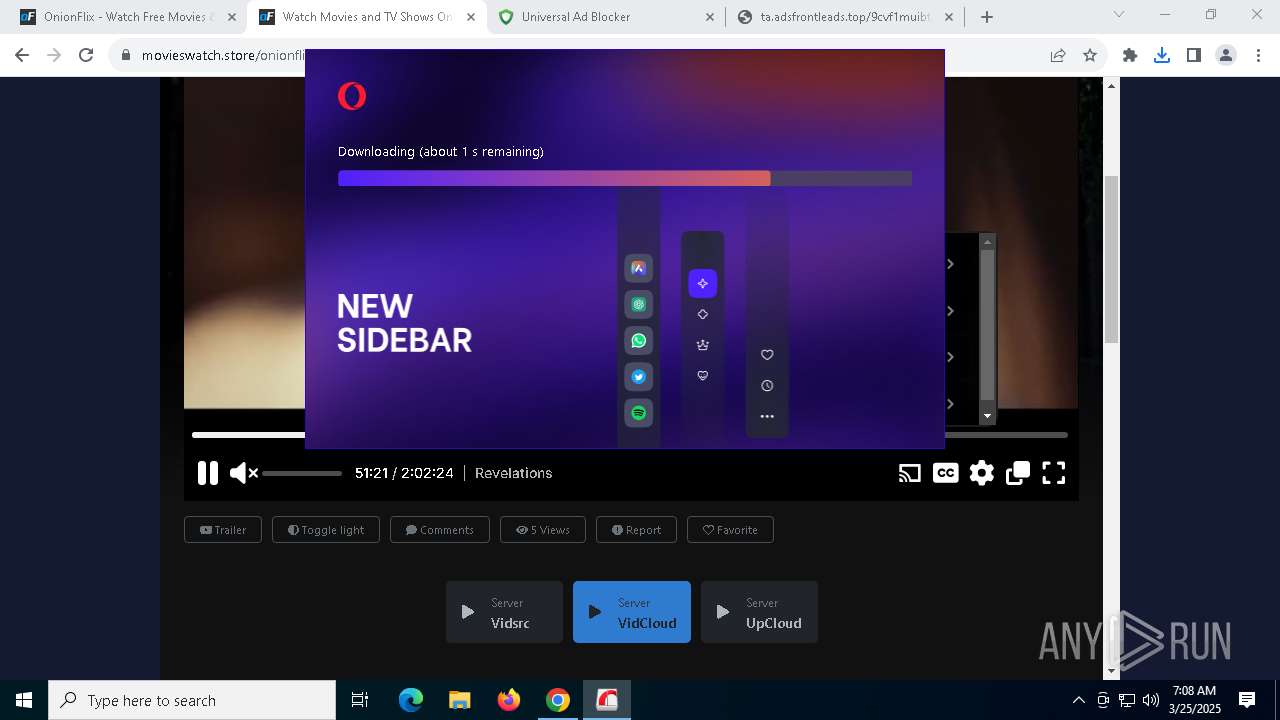Open File Explorer from taskbar

460,700
